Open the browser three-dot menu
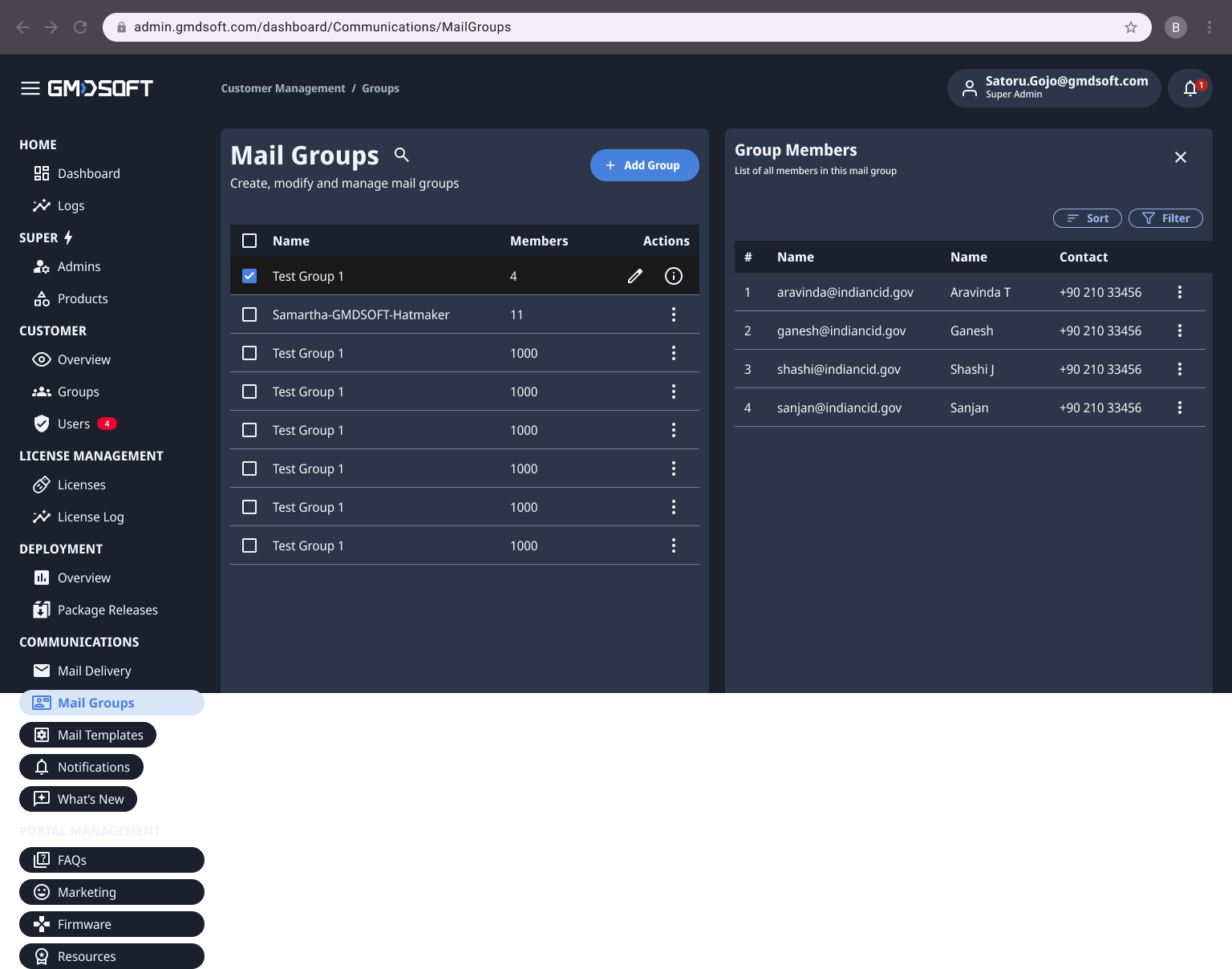The height and width of the screenshot is (969, 1232). pyautogui.click(x=1210, y=27)
